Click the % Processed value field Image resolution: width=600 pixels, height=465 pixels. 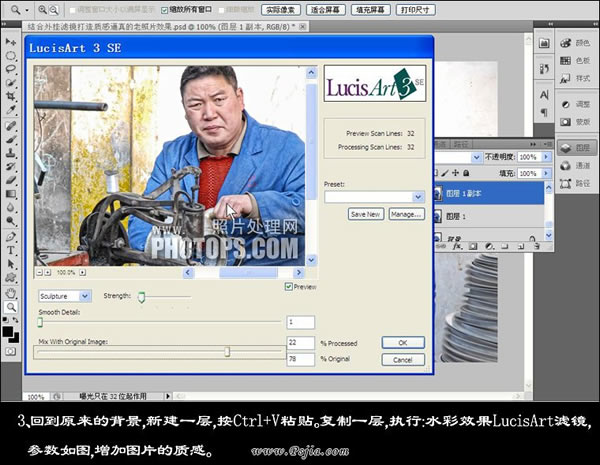(x=301, y=343)
